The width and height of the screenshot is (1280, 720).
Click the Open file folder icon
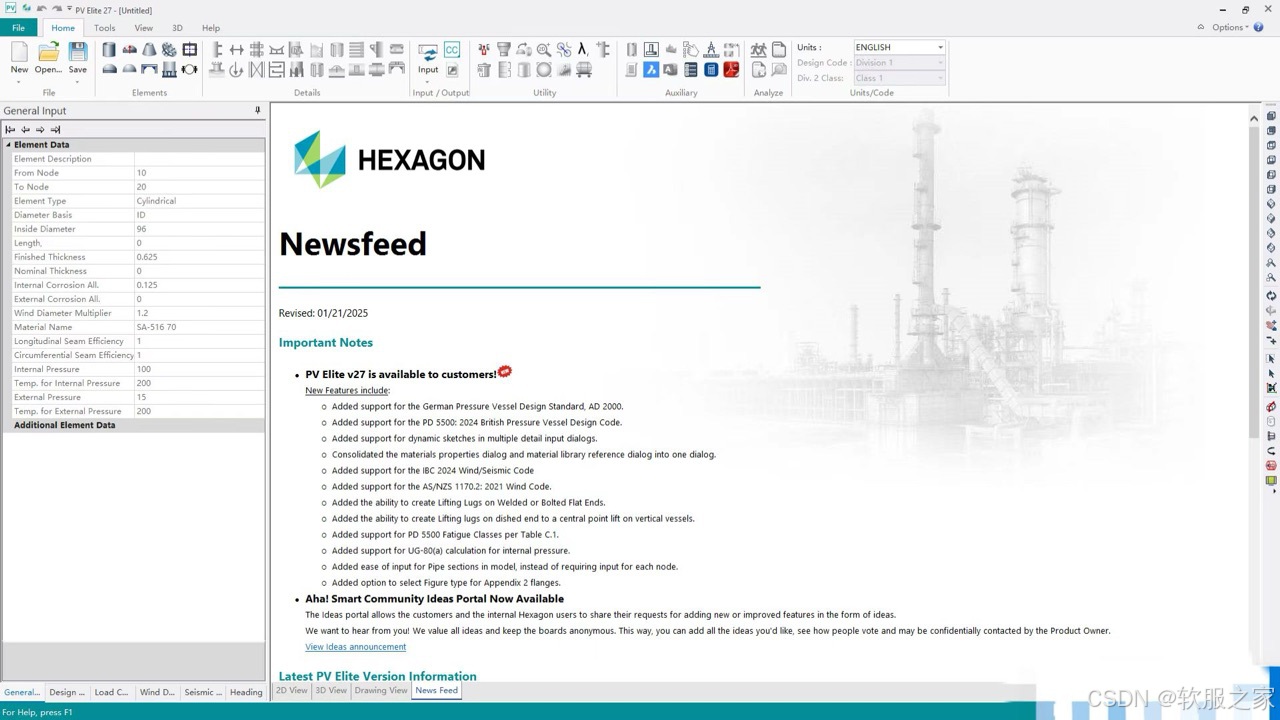tap(48, 51)
